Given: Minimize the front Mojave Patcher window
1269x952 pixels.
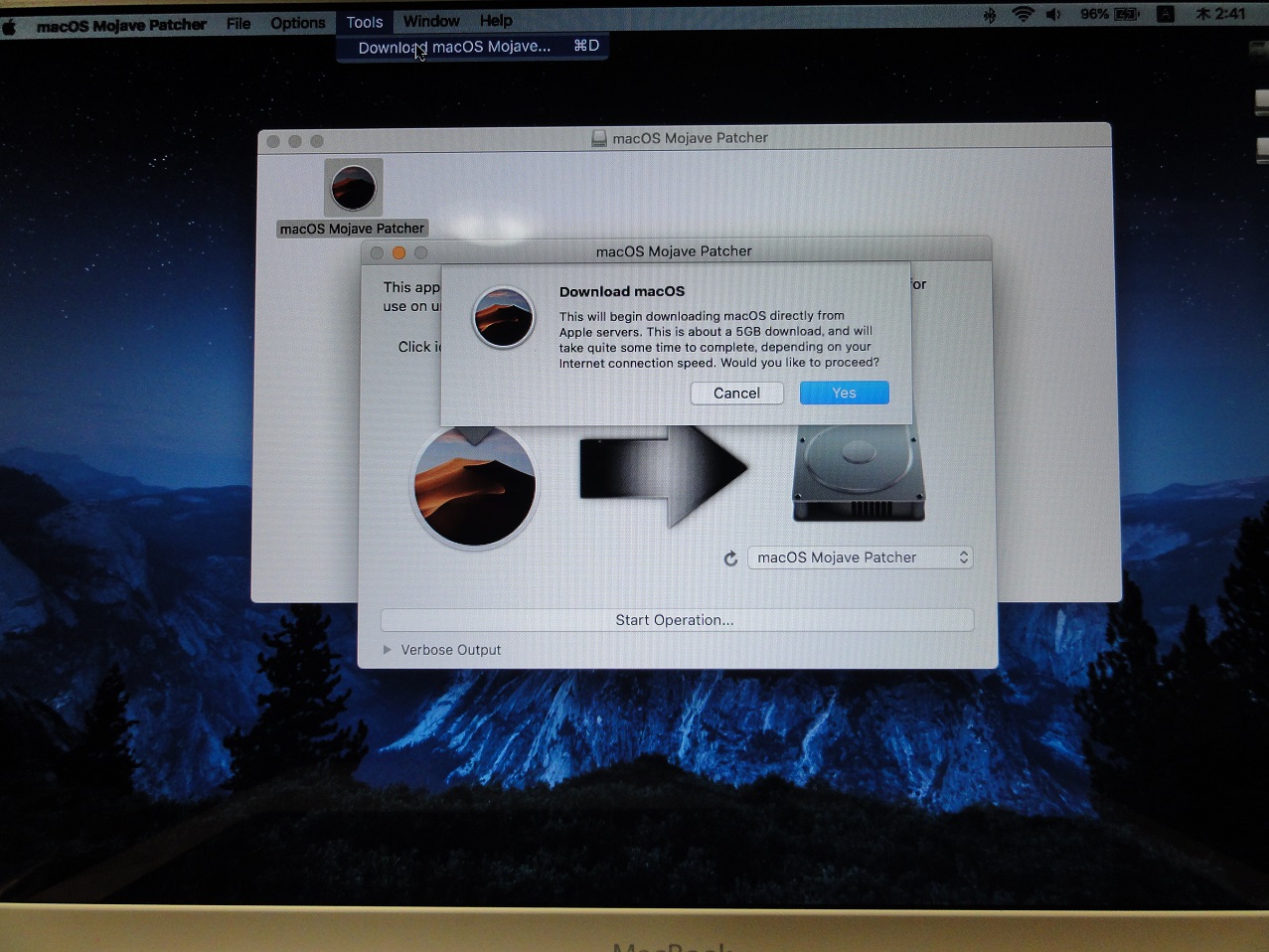Looking at the screenshot, I should [x=398, y=252].
